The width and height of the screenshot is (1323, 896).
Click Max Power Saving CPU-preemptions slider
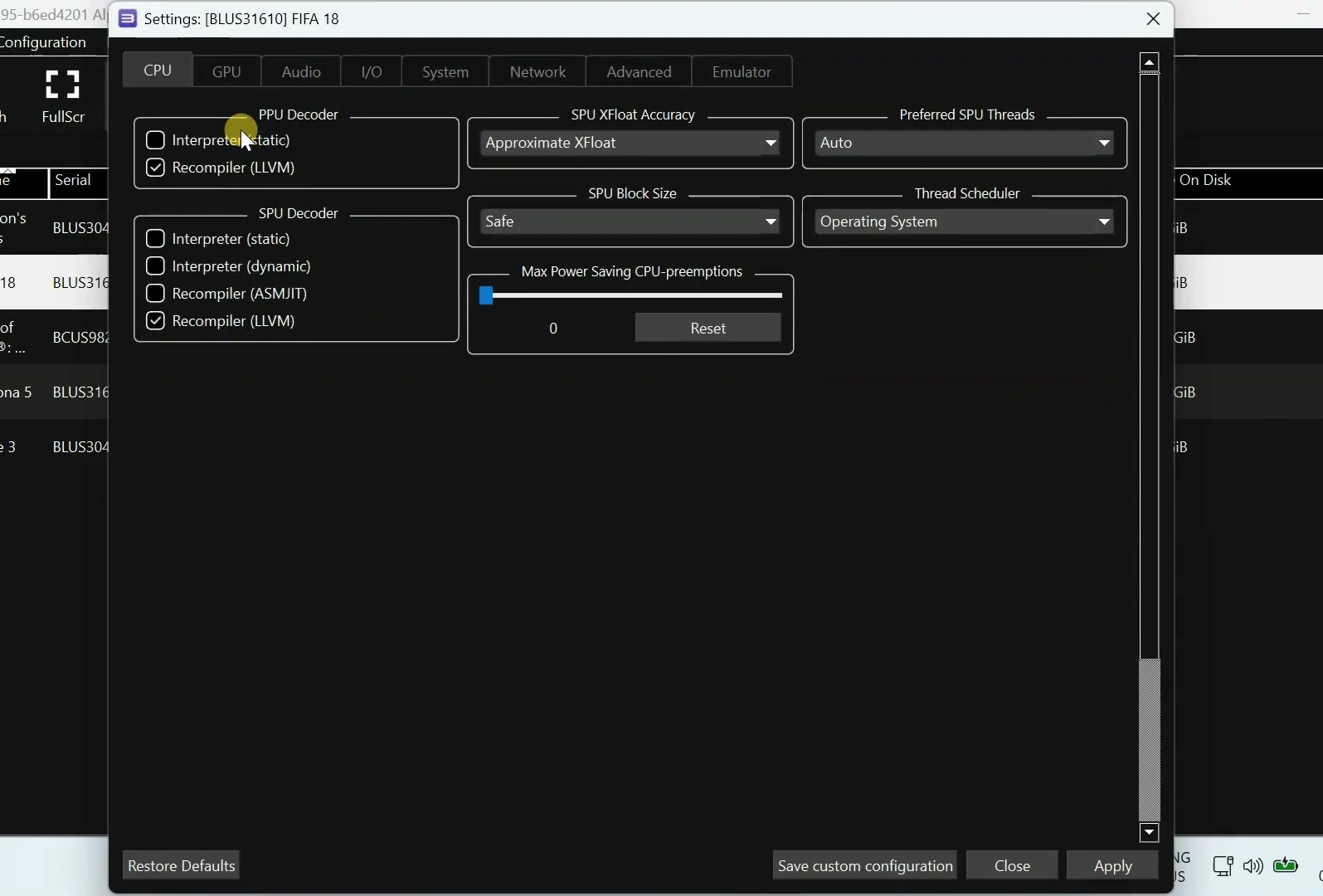pyautogui.click(x=631, y=295)
